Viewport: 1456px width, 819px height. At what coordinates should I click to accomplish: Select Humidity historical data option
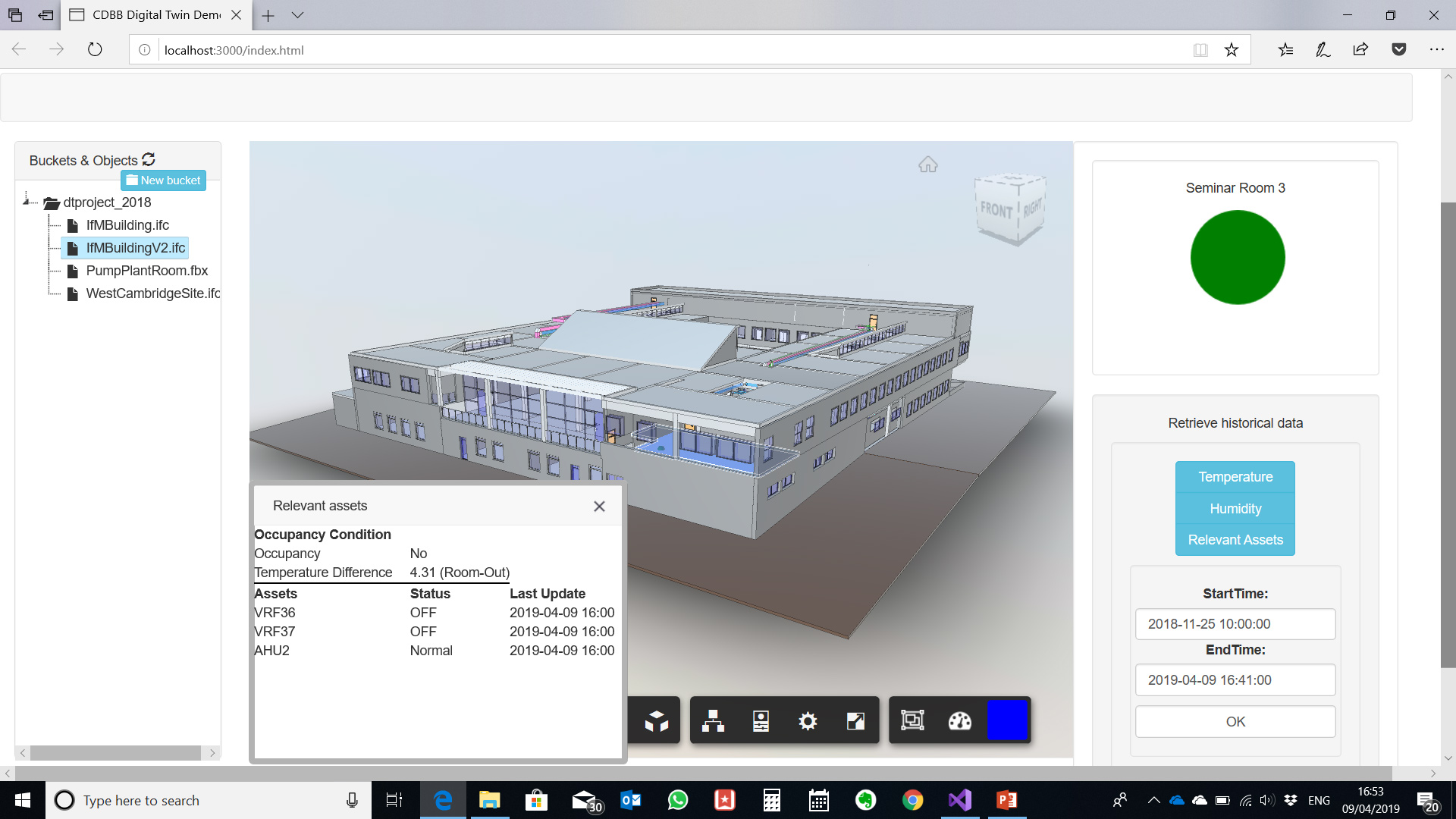point(1235,508)
